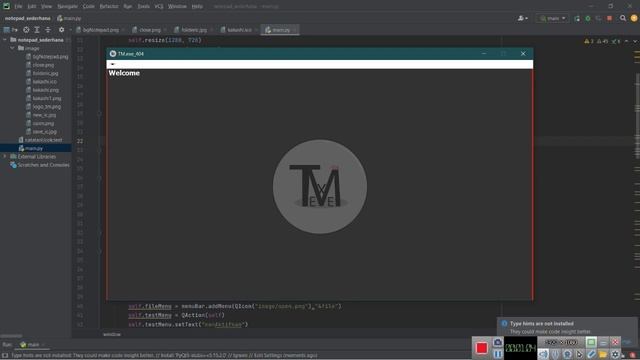Click the red stop recording button
Screen dimensions: 640x360
482,348
